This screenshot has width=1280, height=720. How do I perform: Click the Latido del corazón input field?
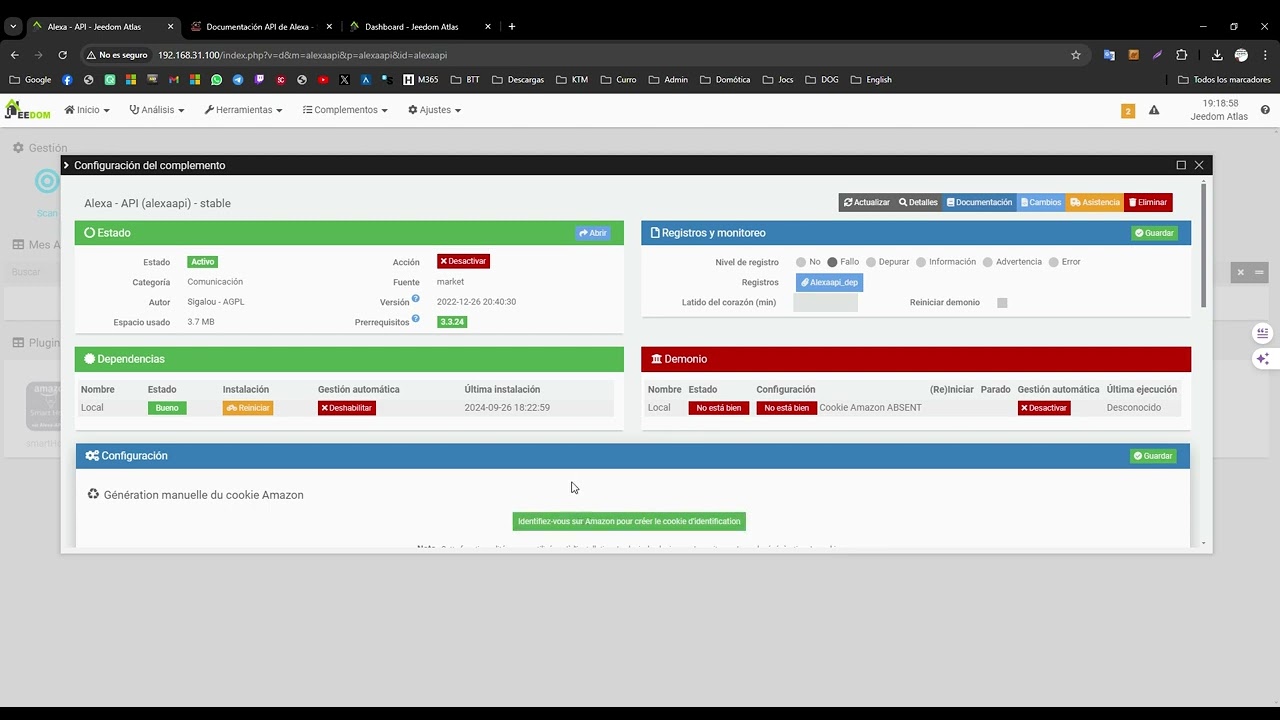[825, 303]
